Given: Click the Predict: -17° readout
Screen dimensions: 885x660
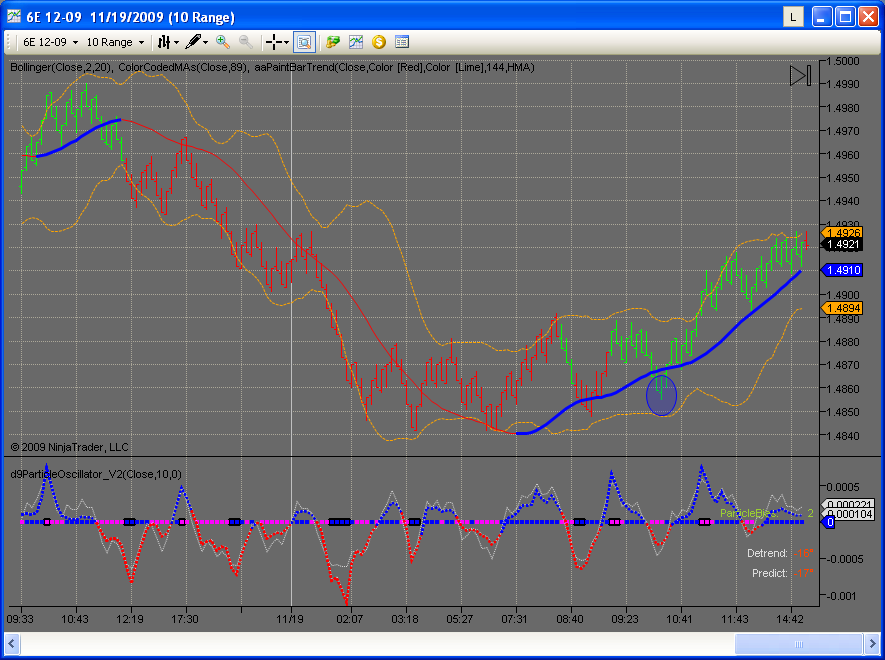Looking at the screenshot, I should point(783,573).
